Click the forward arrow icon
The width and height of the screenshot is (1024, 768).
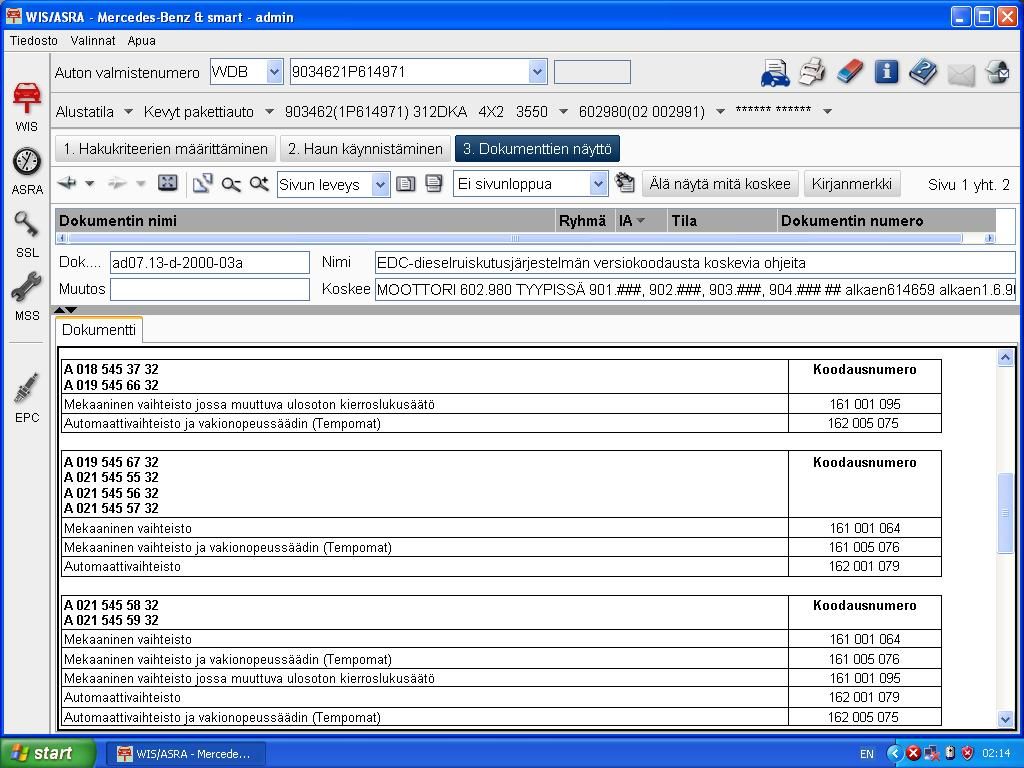click(118, 184)
